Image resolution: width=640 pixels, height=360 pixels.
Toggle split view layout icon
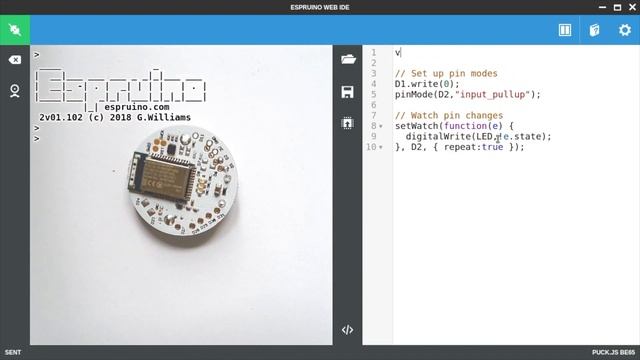pyautogui.click(x=565, y=30)
